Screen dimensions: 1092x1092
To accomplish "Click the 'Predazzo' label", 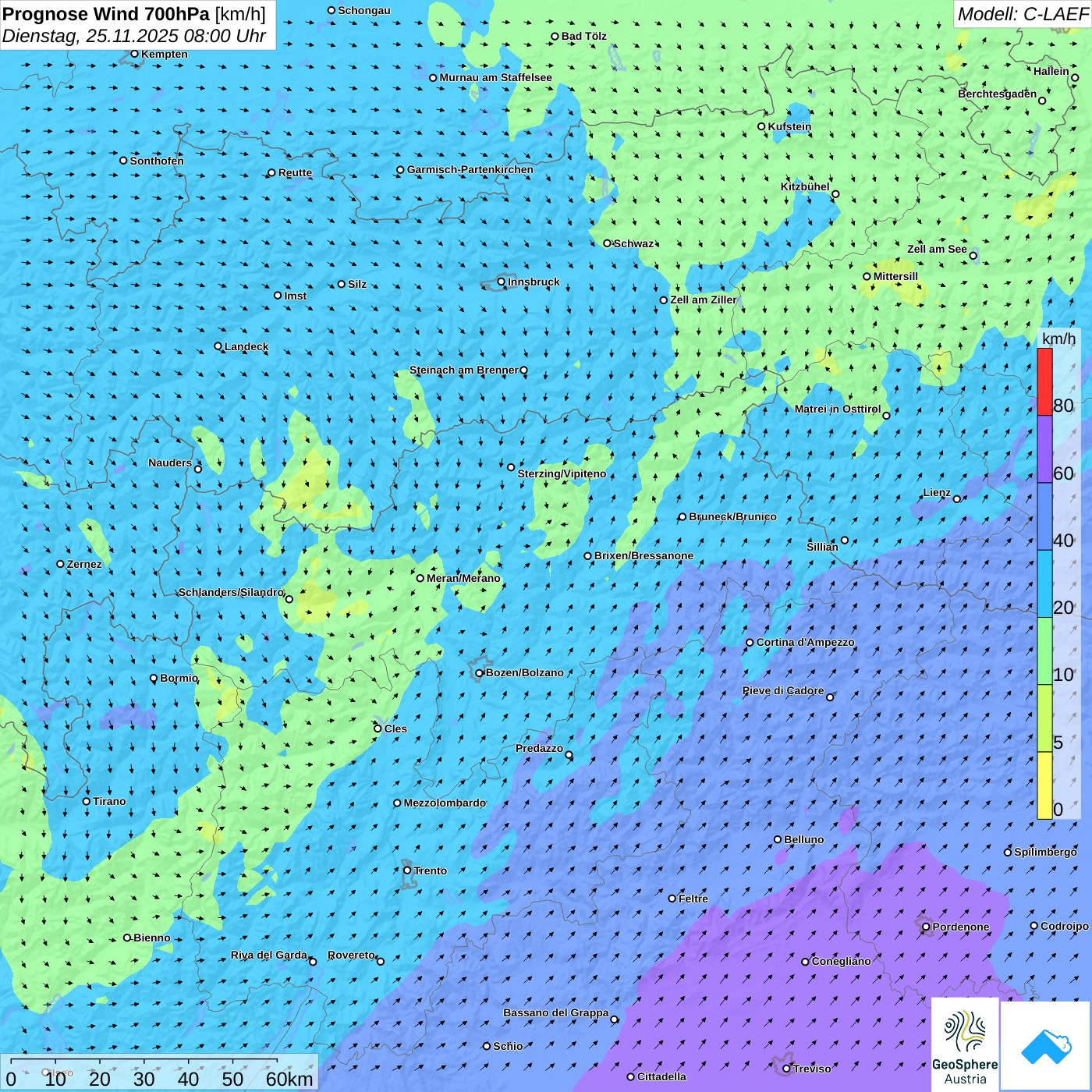I will pyautogui.click(x=539, y=748).
